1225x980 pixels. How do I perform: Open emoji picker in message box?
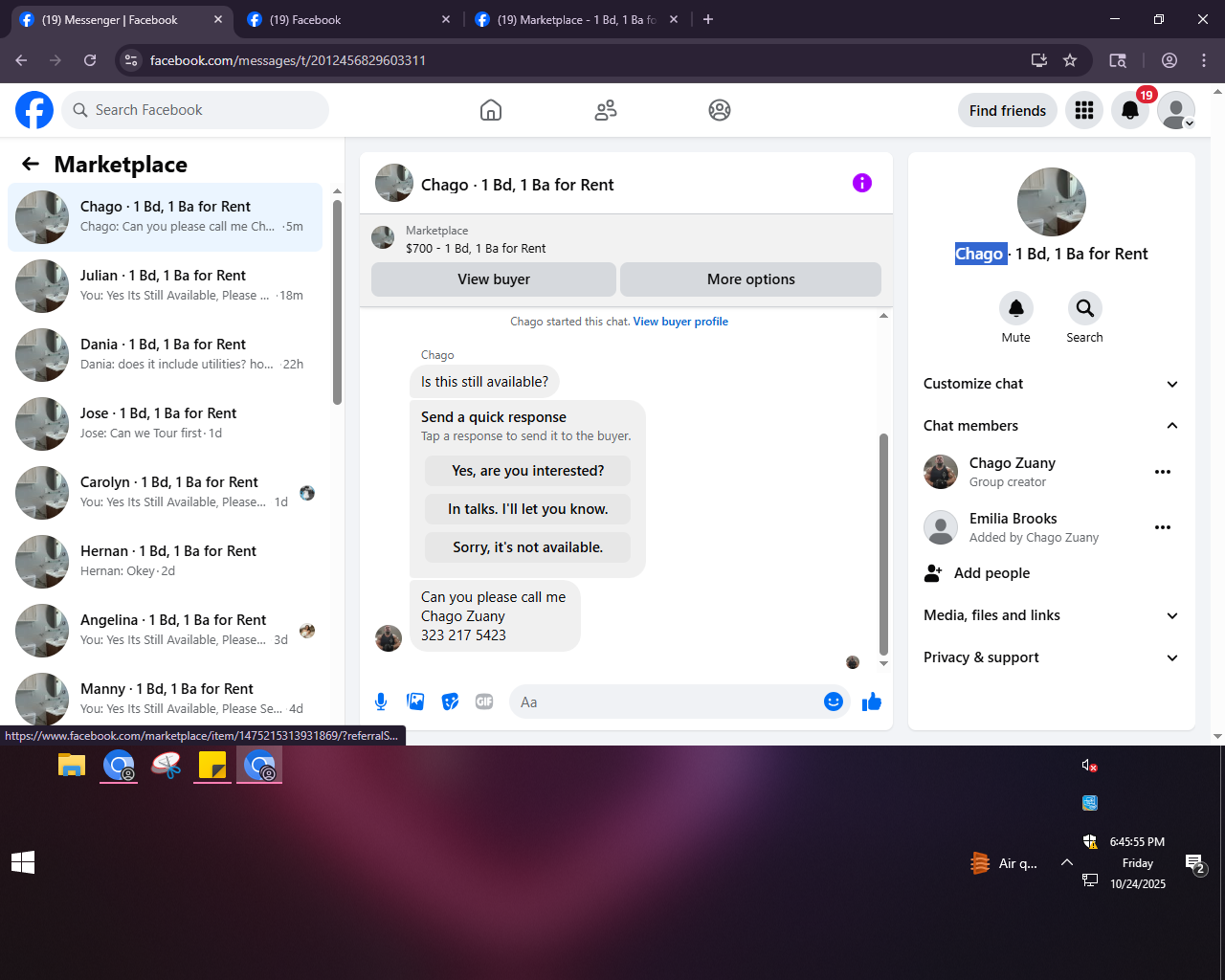tap(834, 702)
